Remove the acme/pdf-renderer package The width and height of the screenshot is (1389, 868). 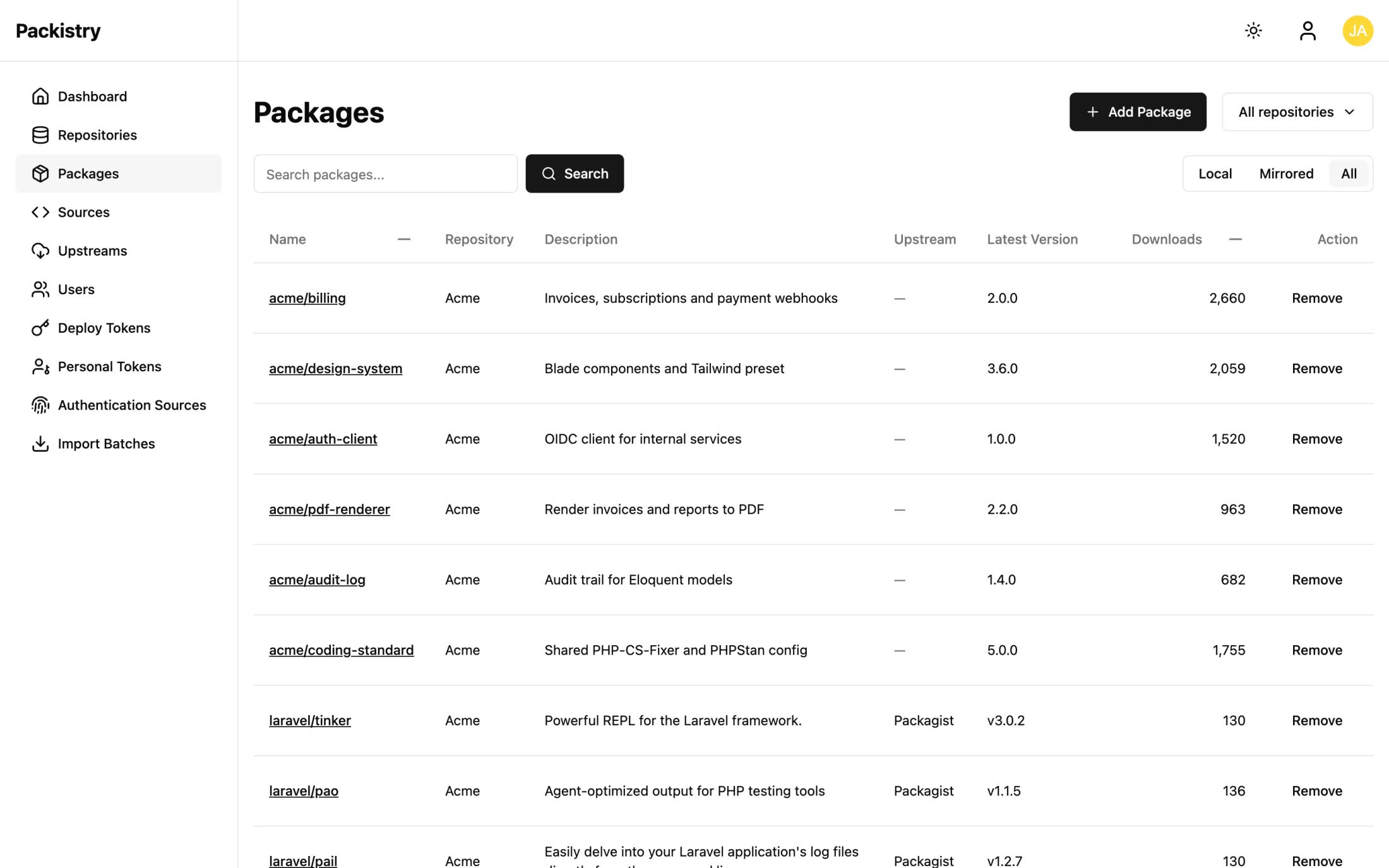pyautogui.click(x=1316, y=509)
